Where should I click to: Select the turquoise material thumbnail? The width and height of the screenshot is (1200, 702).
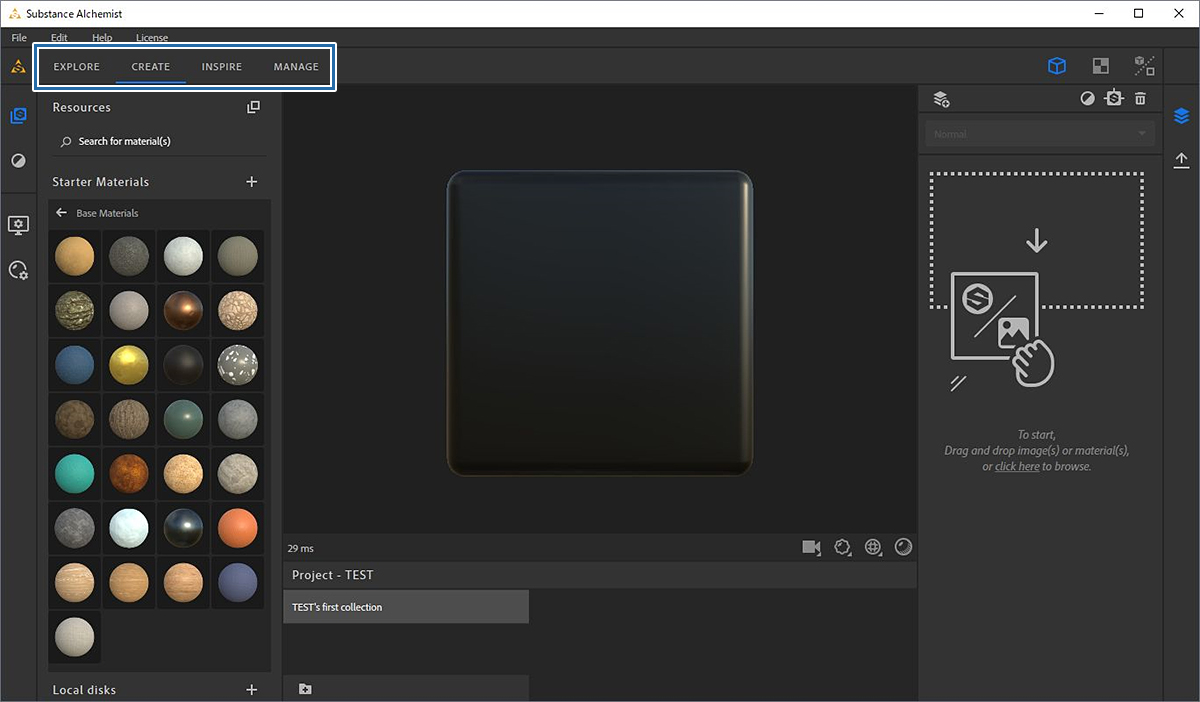[x=75, y=473]
